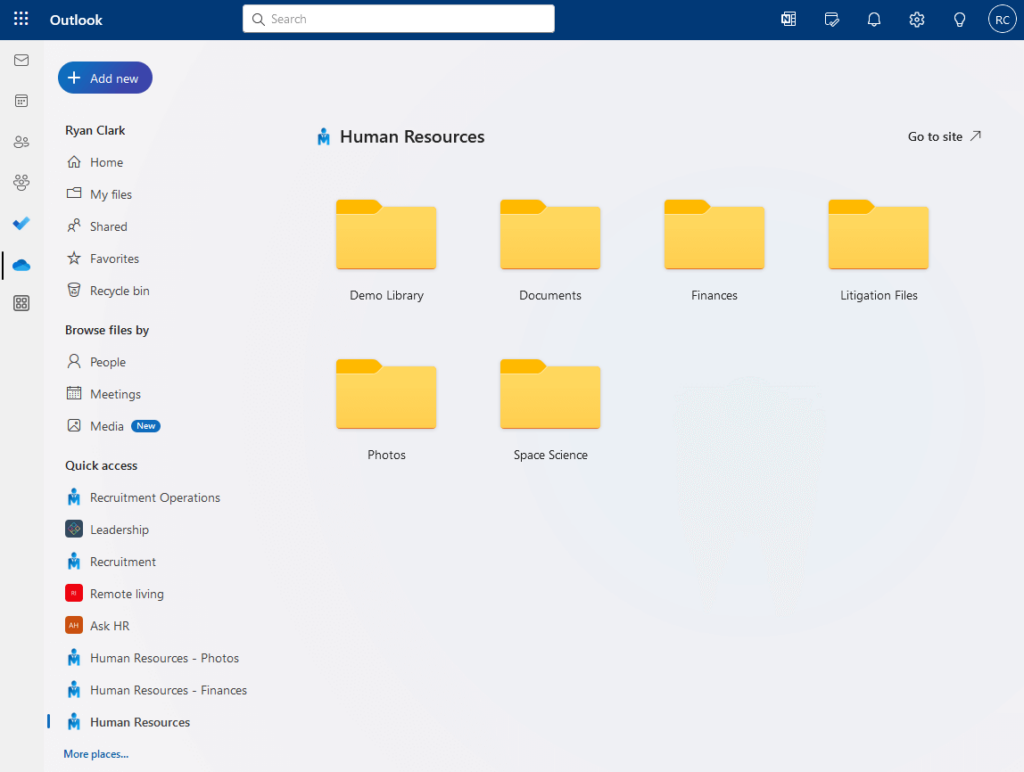1024x772 pixels.
Task: Open To Do checkmark icon
Action: (22, 223)
